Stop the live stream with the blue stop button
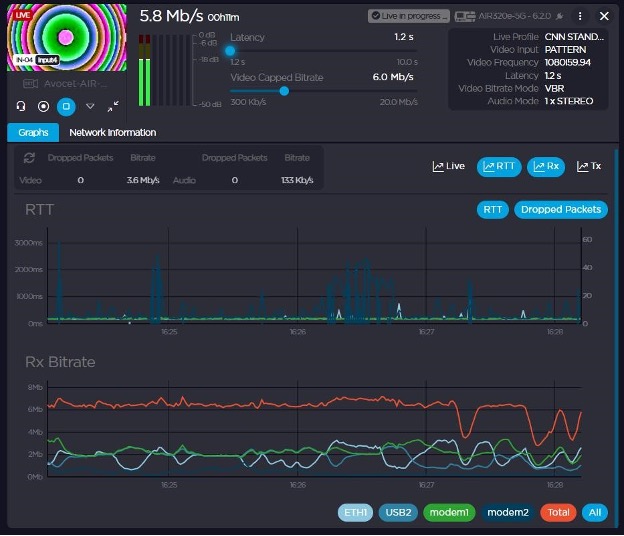Image resolution: width=624 pixels, height=536 pixels. pos(66,106)
